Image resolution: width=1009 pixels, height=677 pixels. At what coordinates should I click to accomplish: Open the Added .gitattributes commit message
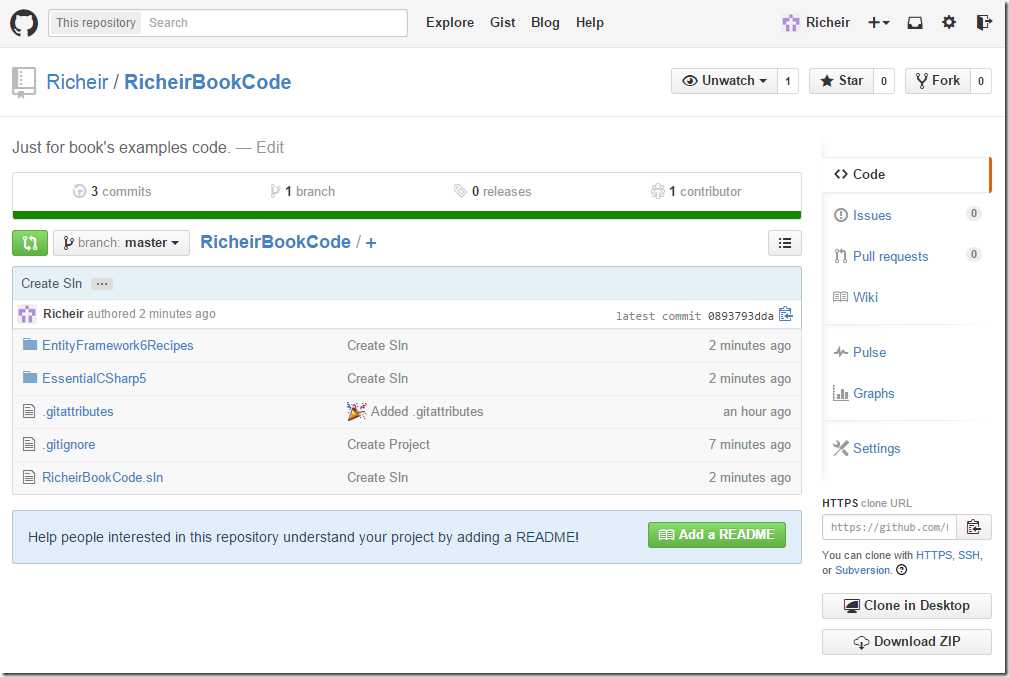click(427, 412)
